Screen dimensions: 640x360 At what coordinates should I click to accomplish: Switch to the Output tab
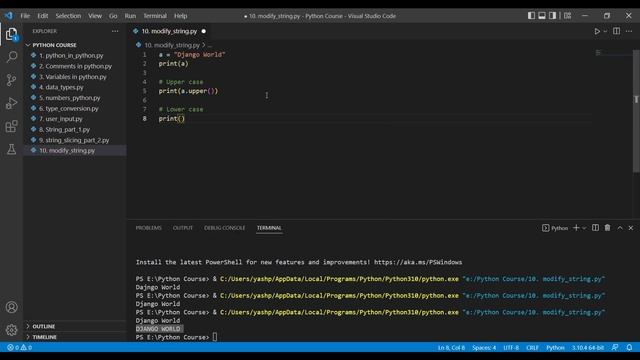point(182,228)
